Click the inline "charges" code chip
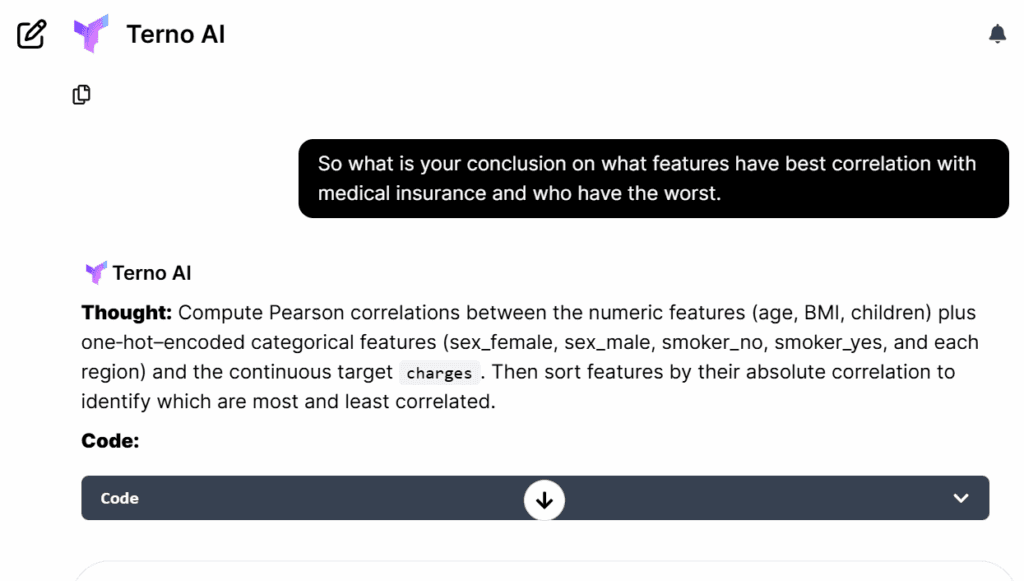This screenshot has width=1024, height=581. pos(439,373)
